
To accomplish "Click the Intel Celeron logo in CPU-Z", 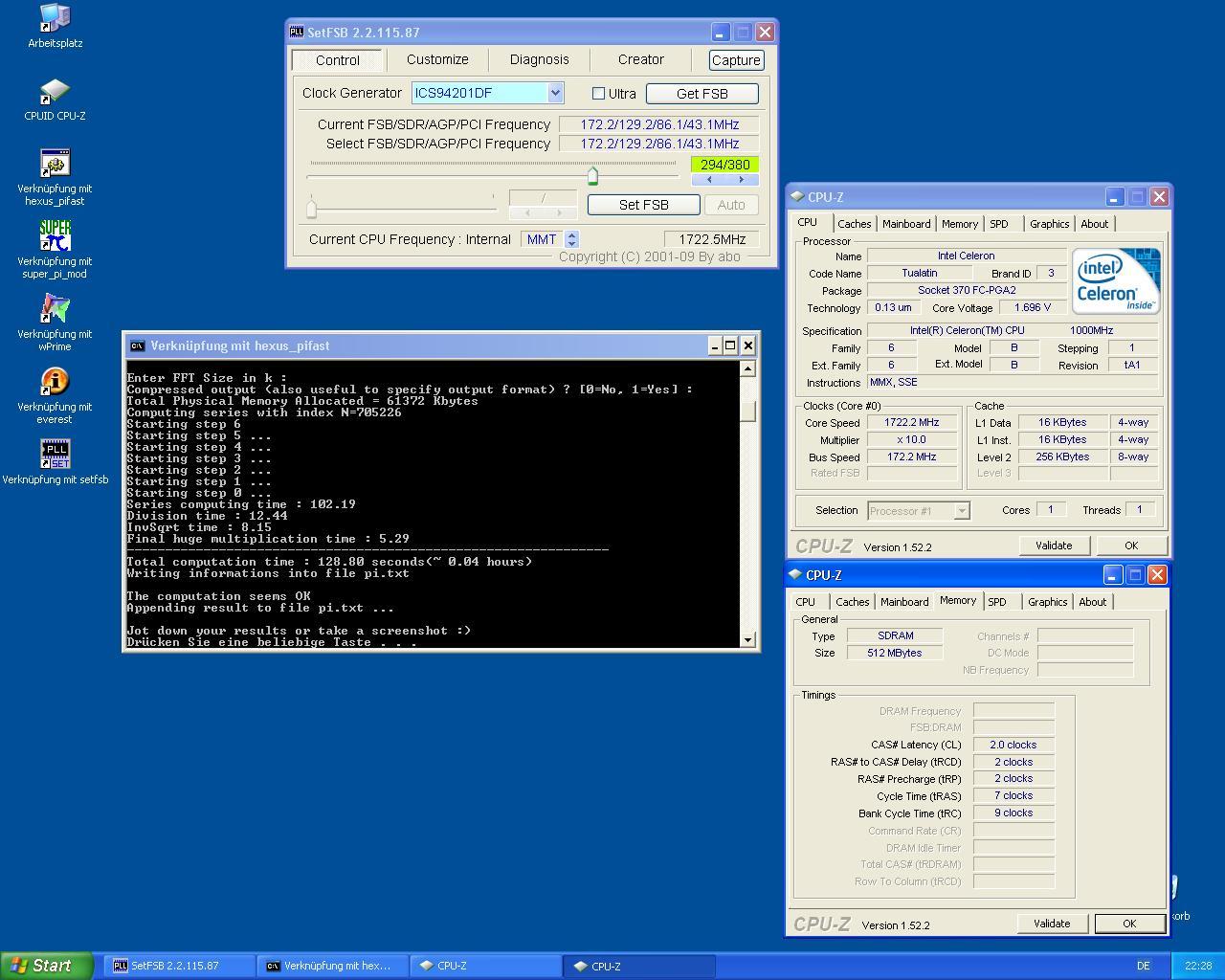I will [x=1116, y=280].
